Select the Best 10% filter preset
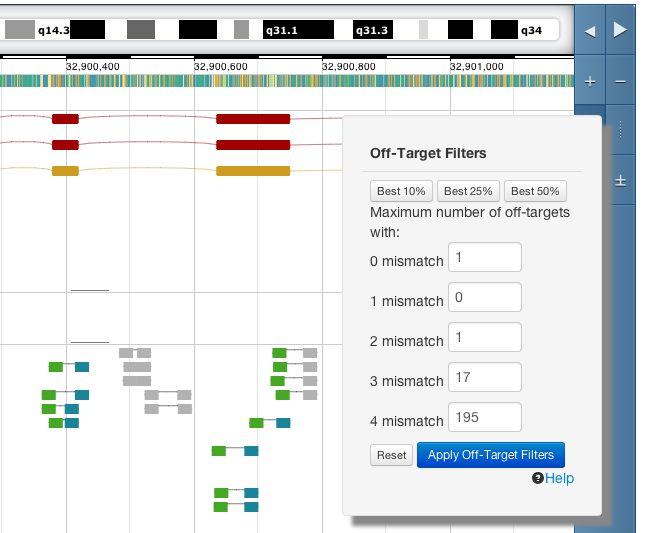This screenshot has width=647, height=533. click(x=401, y=191)
